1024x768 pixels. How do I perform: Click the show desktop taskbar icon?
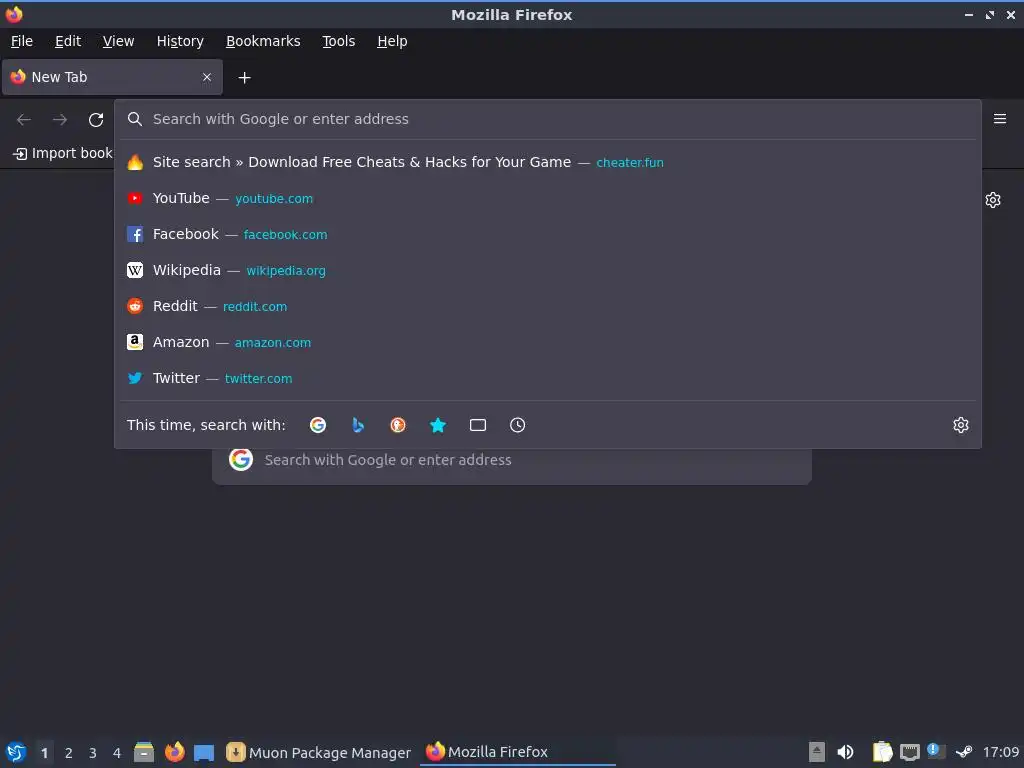point(204,752)
